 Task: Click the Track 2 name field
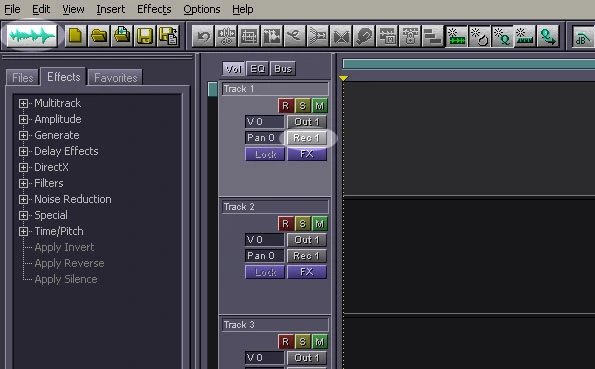[x=275, y=207]
